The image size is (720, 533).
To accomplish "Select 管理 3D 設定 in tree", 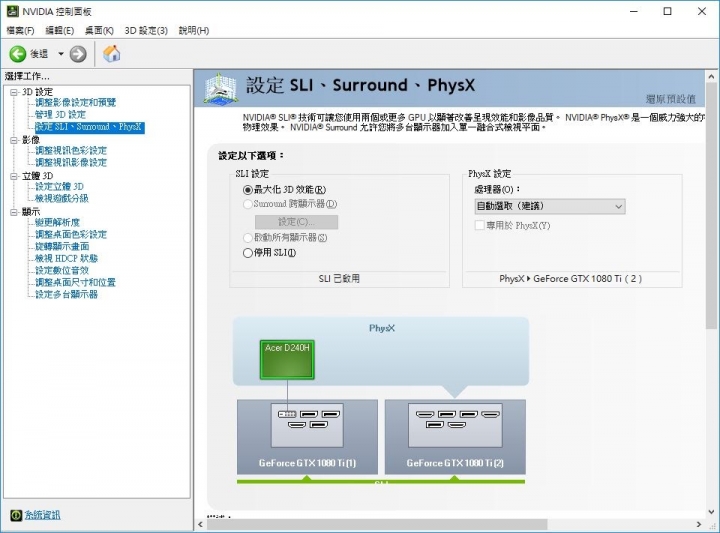I will (61, 114).
